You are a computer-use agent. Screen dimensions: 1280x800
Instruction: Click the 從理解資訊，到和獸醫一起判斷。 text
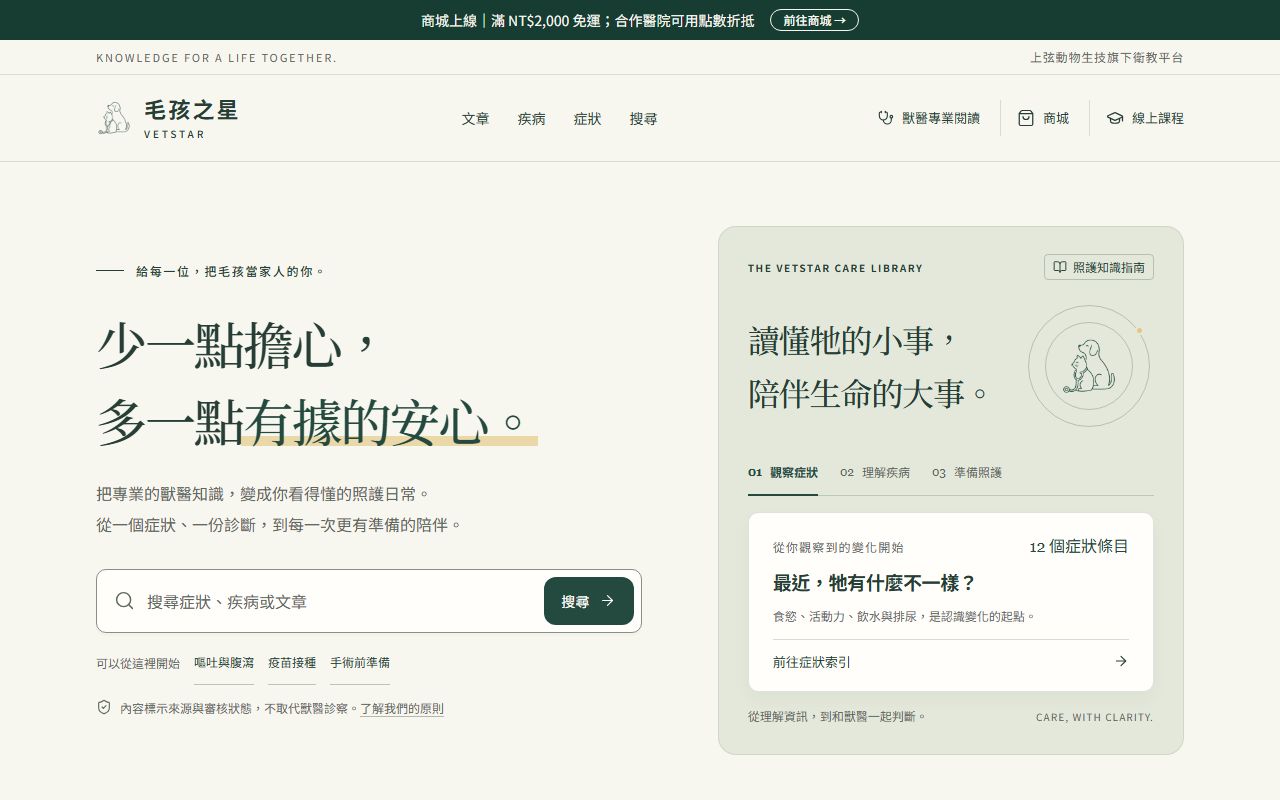click(838, 716)
